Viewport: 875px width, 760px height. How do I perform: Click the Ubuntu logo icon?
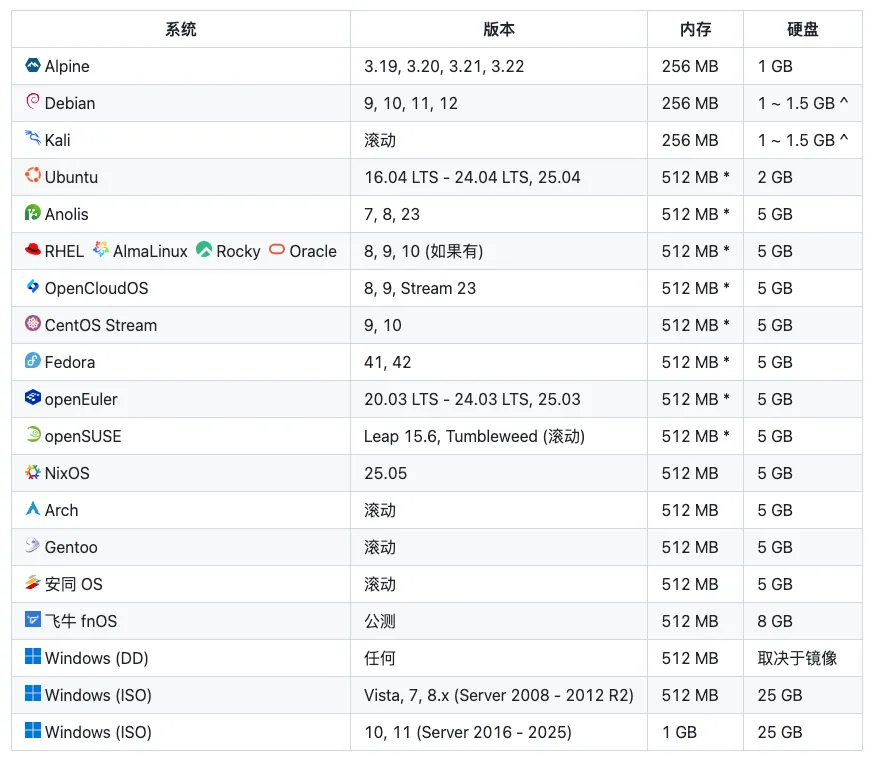click(33, 175)
